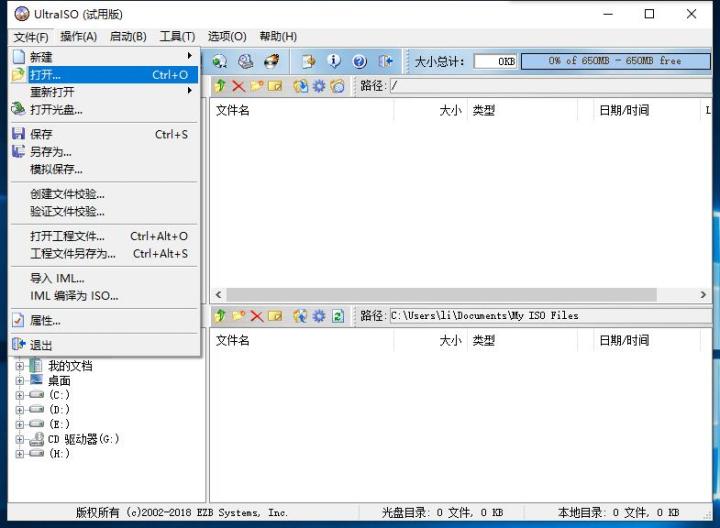Click the blue info bubble toolbar icon
Image resolution: width=720 pixels, height=528 pixels.
334,61
